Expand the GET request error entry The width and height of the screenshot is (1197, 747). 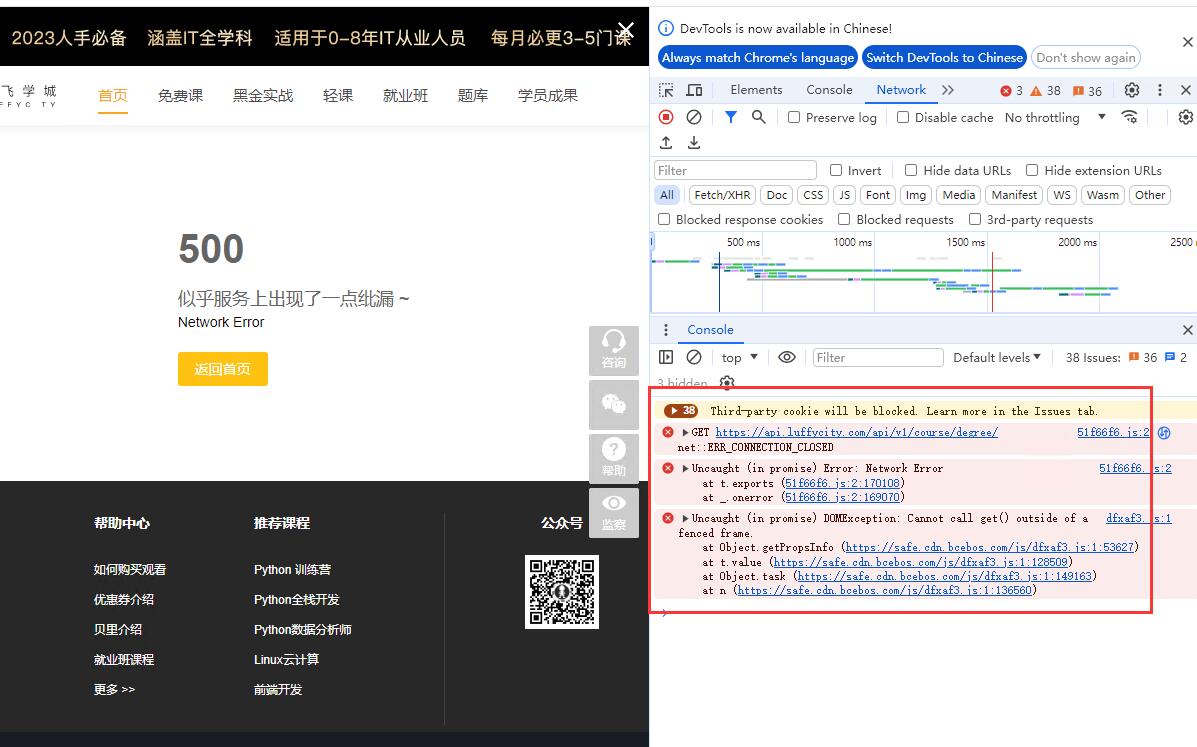[686, 432]
